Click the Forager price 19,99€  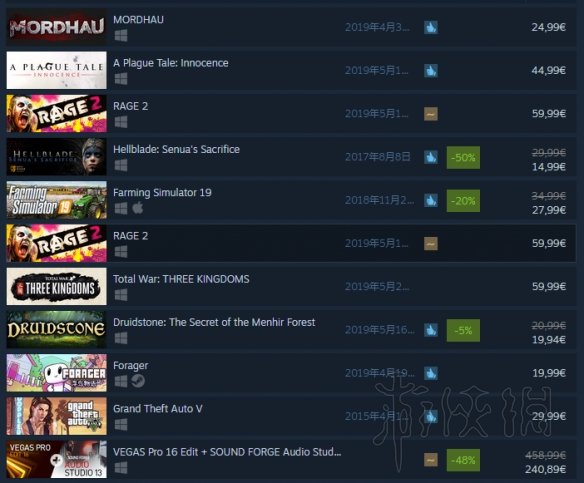pos(549,373)
